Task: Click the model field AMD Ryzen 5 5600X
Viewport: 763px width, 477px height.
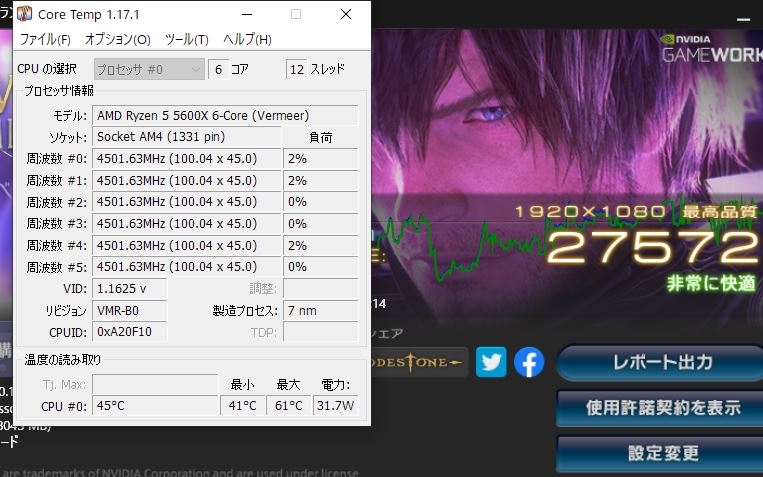Action: [x=225, y=115]
